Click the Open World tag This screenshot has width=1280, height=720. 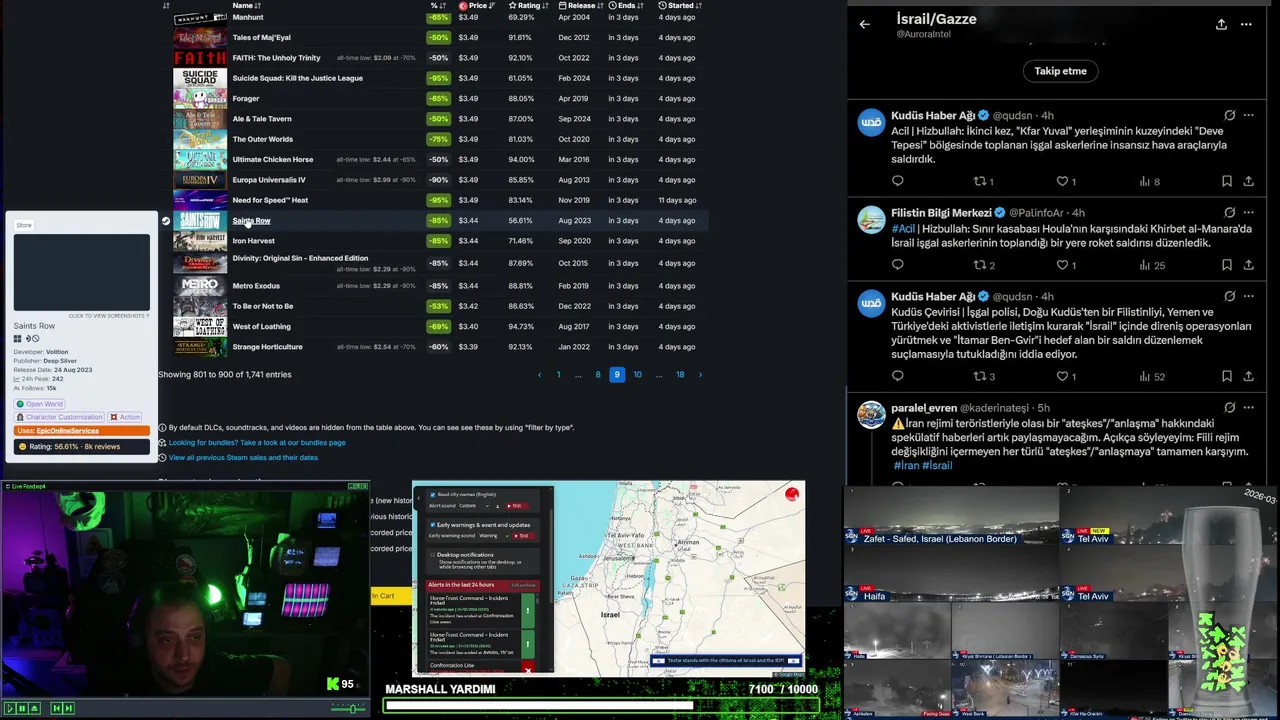(x=39, y=404)
